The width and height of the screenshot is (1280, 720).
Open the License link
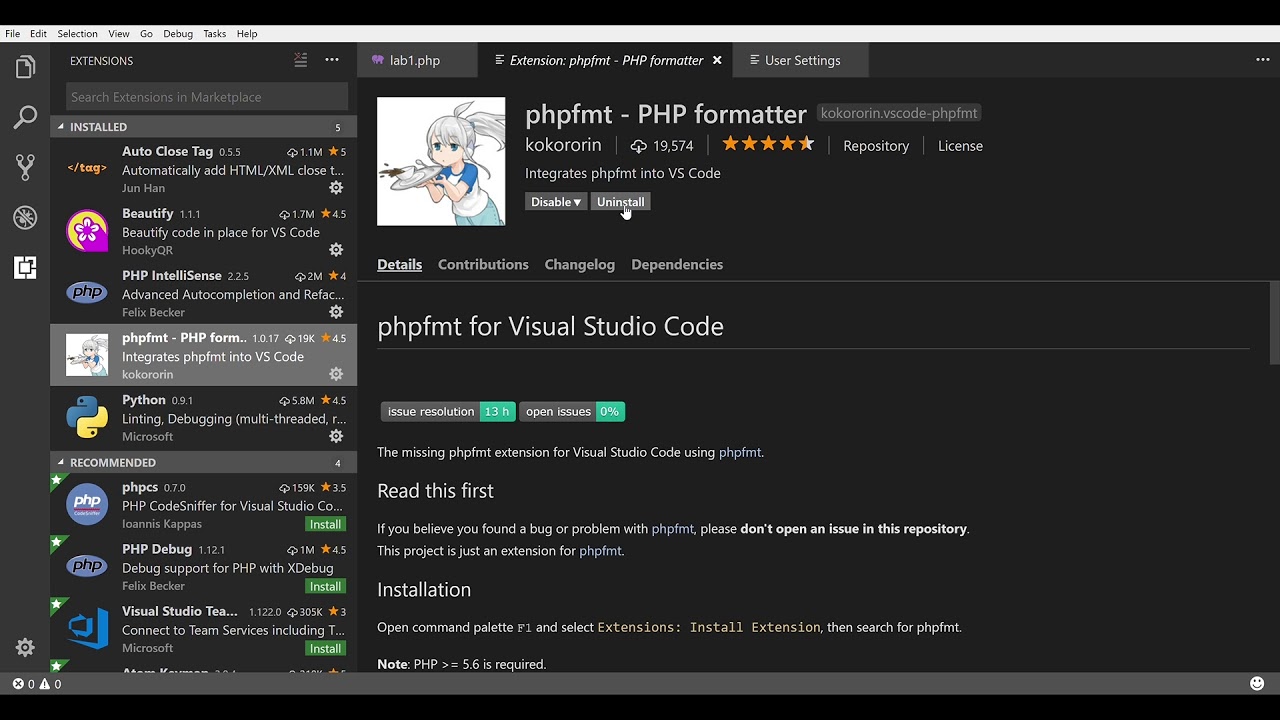pos(960,146)
